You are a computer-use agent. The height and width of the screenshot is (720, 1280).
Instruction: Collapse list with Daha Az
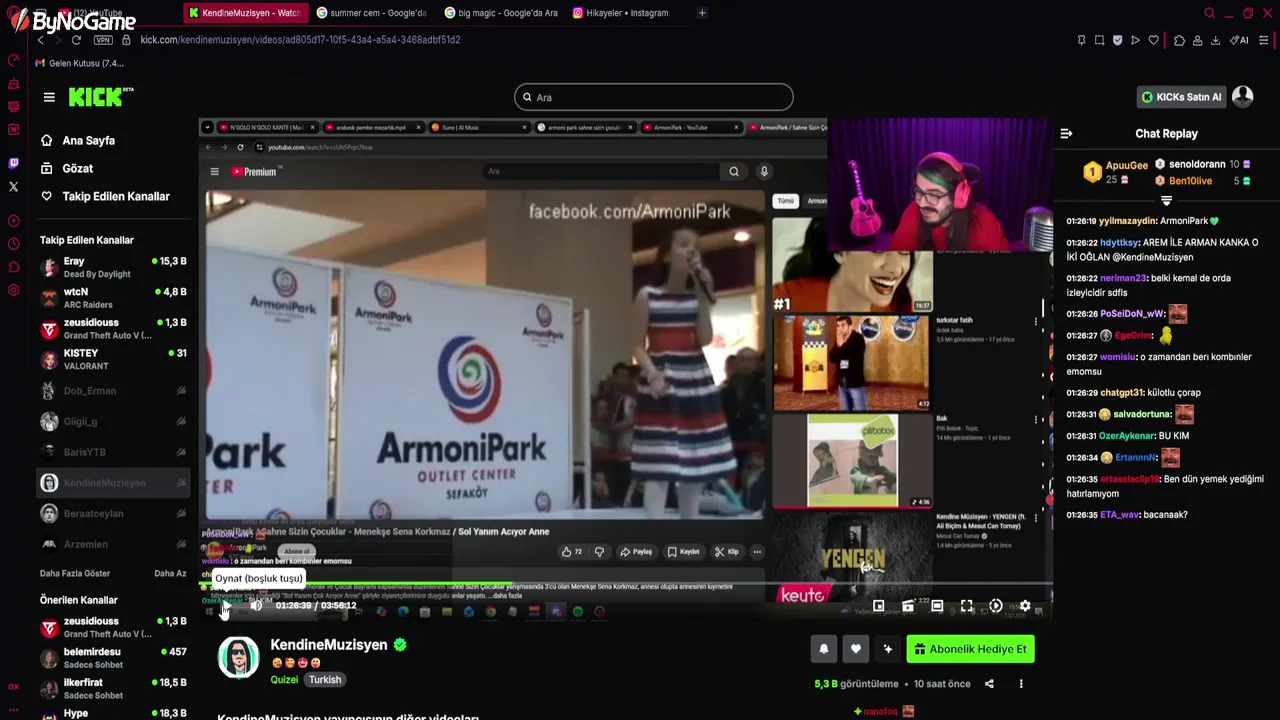point(170,573)
